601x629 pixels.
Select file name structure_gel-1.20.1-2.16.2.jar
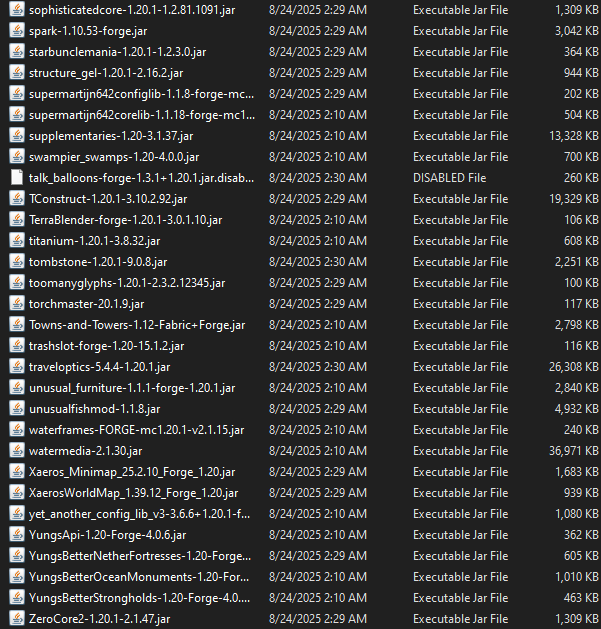[106, 73]
